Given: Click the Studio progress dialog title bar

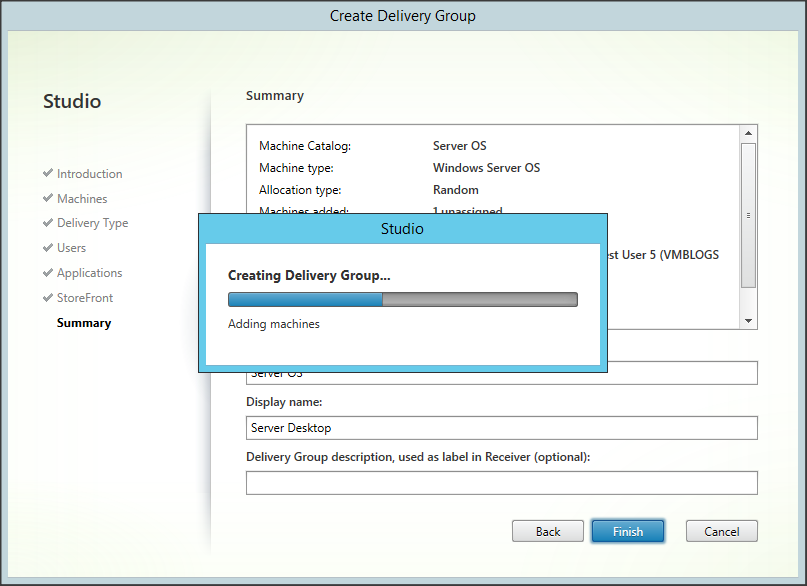Looking at the screenshot, I should pos(402,229).
